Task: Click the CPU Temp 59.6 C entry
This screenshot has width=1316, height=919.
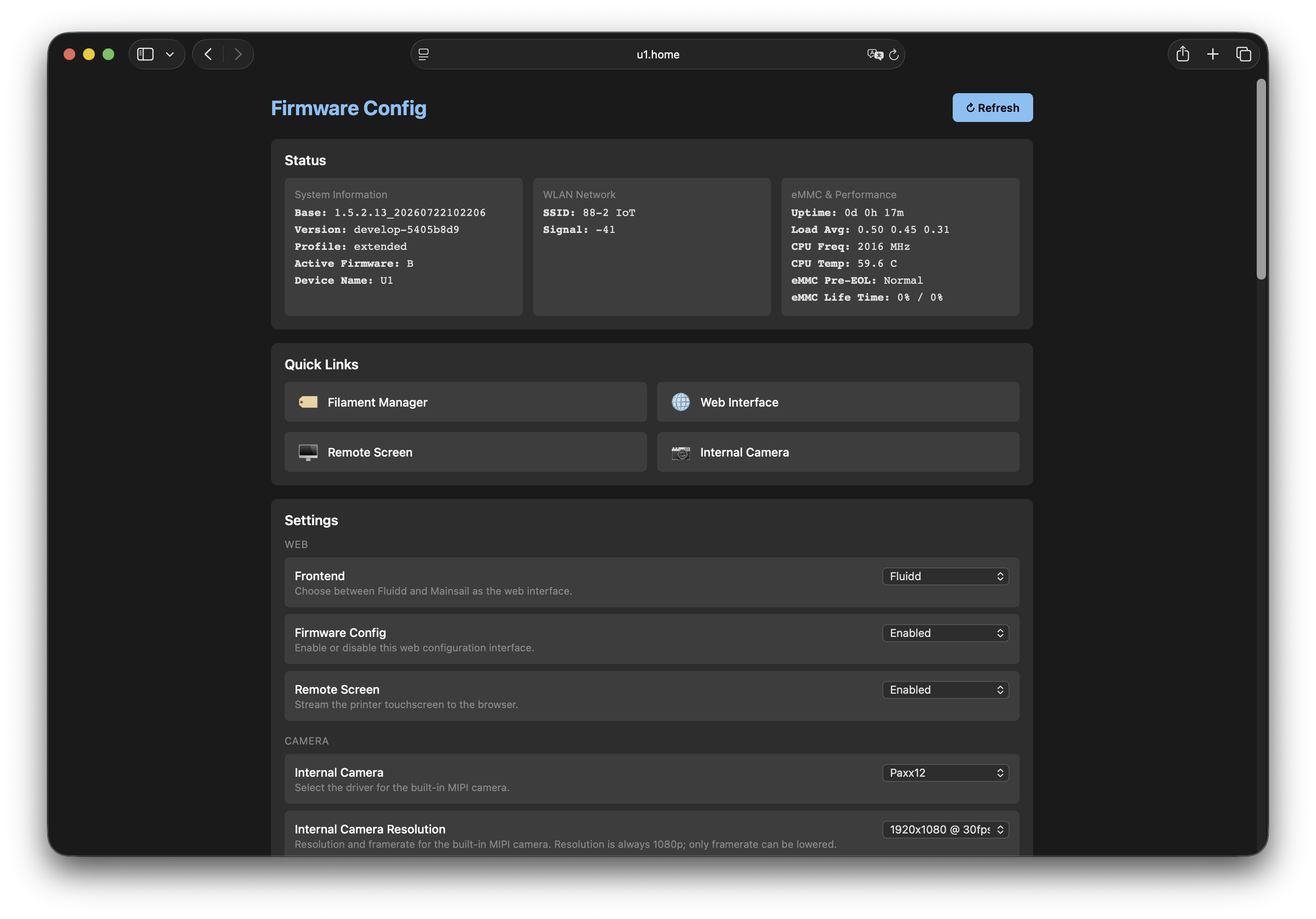Action: coord(844,263)
